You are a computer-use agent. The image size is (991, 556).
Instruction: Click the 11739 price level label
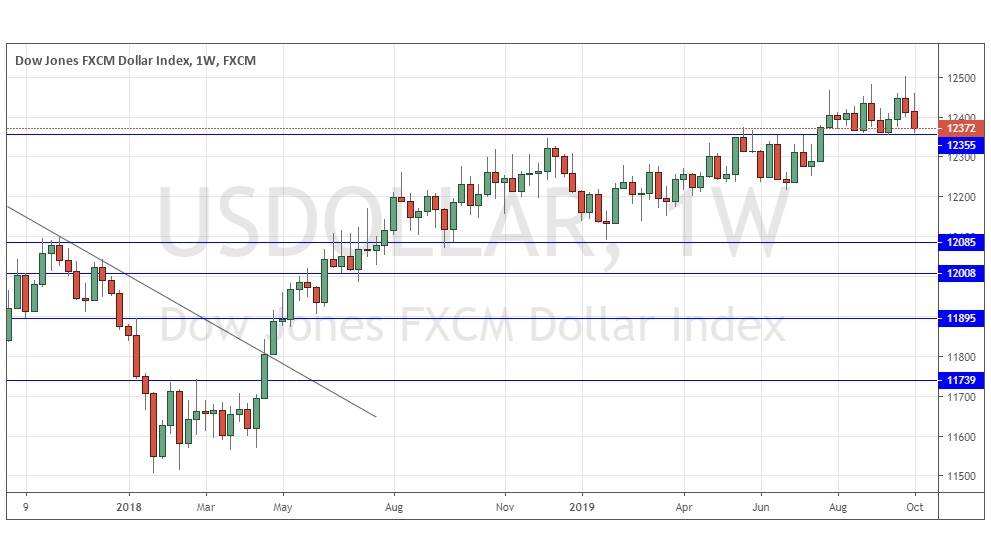[x=961, y=380]
